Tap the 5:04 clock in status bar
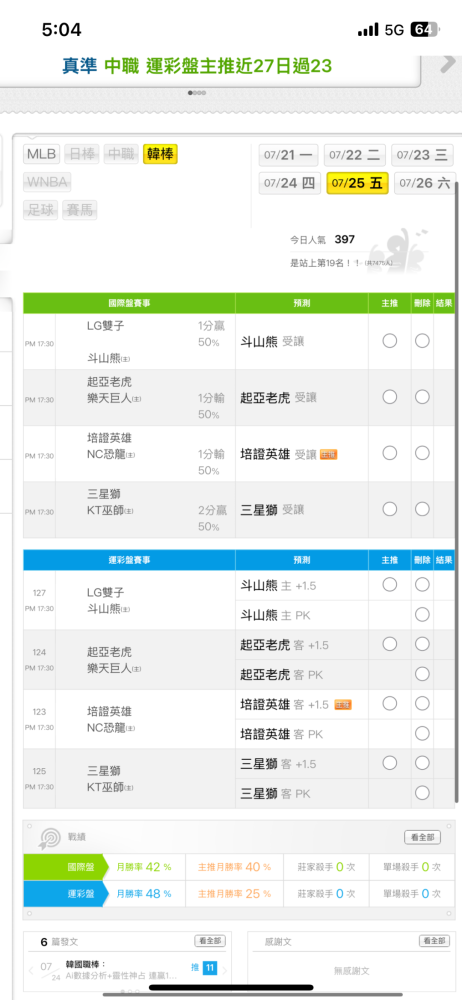This screenshot has width=462, height=1000. (61, 29)
